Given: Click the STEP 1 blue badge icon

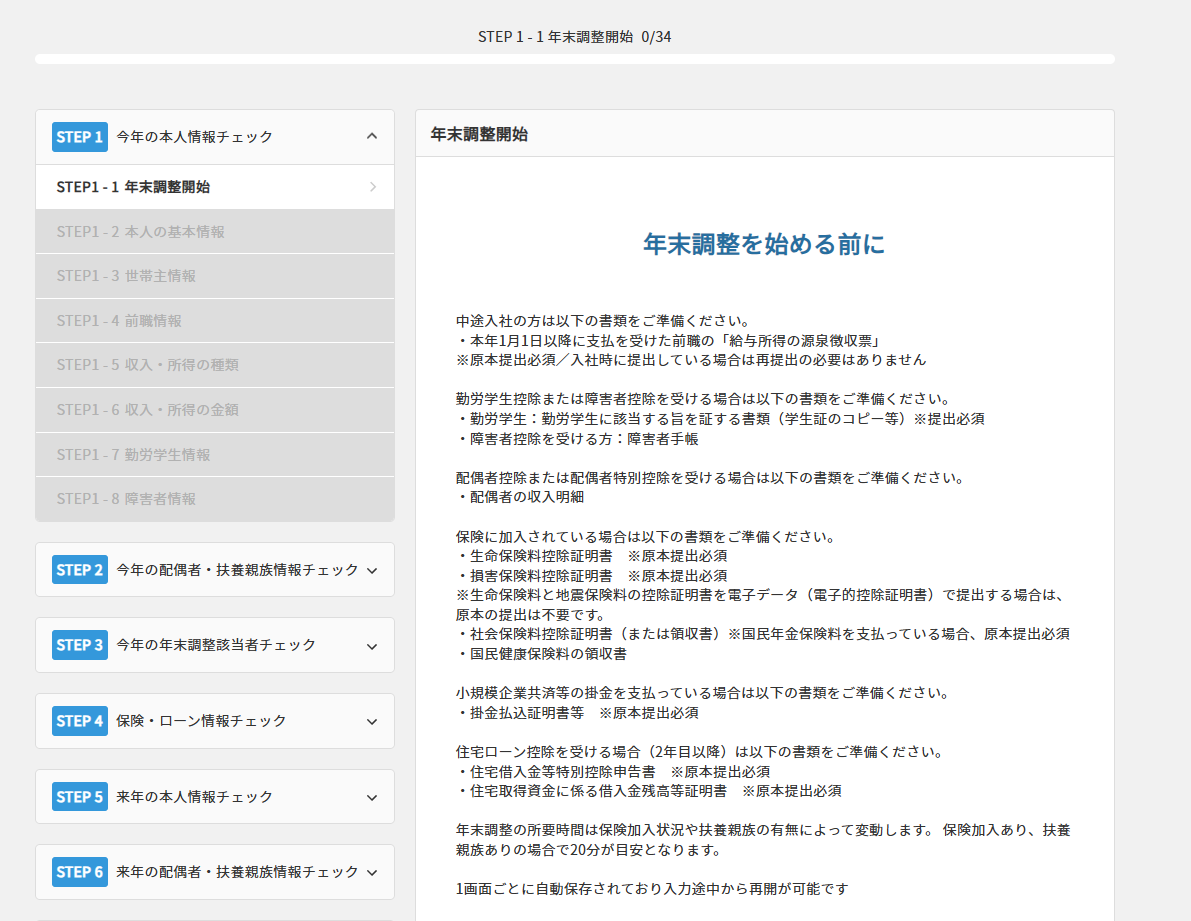Looking at the screenshot, I should [78, 137].
